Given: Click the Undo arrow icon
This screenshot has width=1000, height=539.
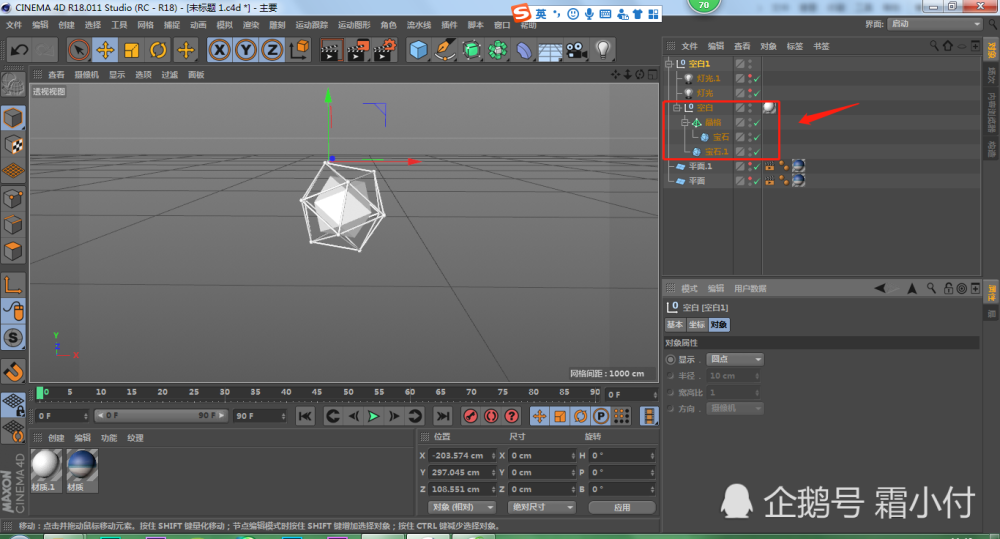Looking at the screenshot, I should (19, 50).
